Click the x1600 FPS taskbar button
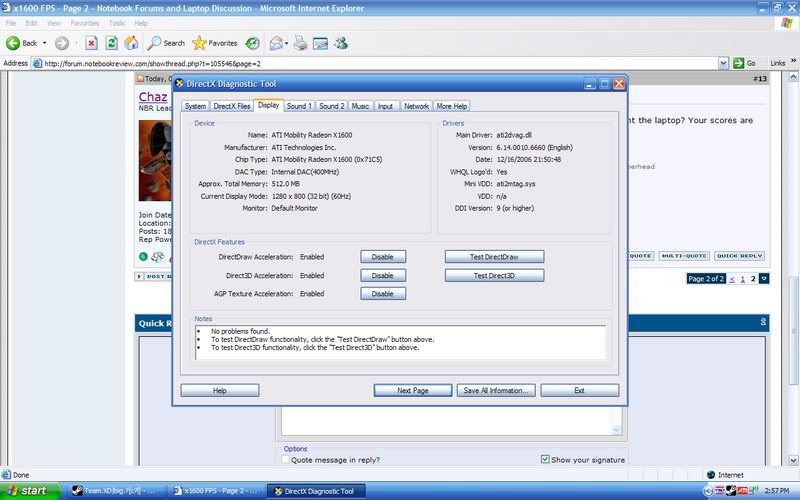Screen dimensions: 800x500 tap(216, 491)
